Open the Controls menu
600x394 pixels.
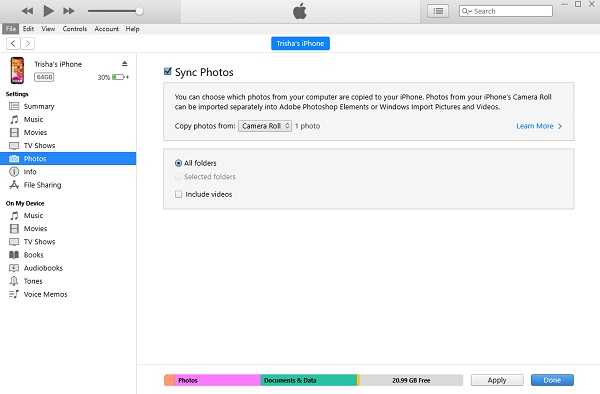(75, 29)
